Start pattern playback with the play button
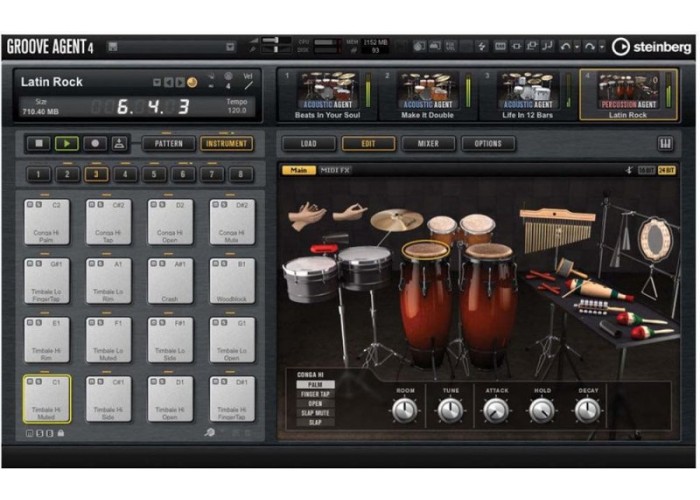Image resolution: width=700 pixels, height=500 pixels. (x=67, y=143)
